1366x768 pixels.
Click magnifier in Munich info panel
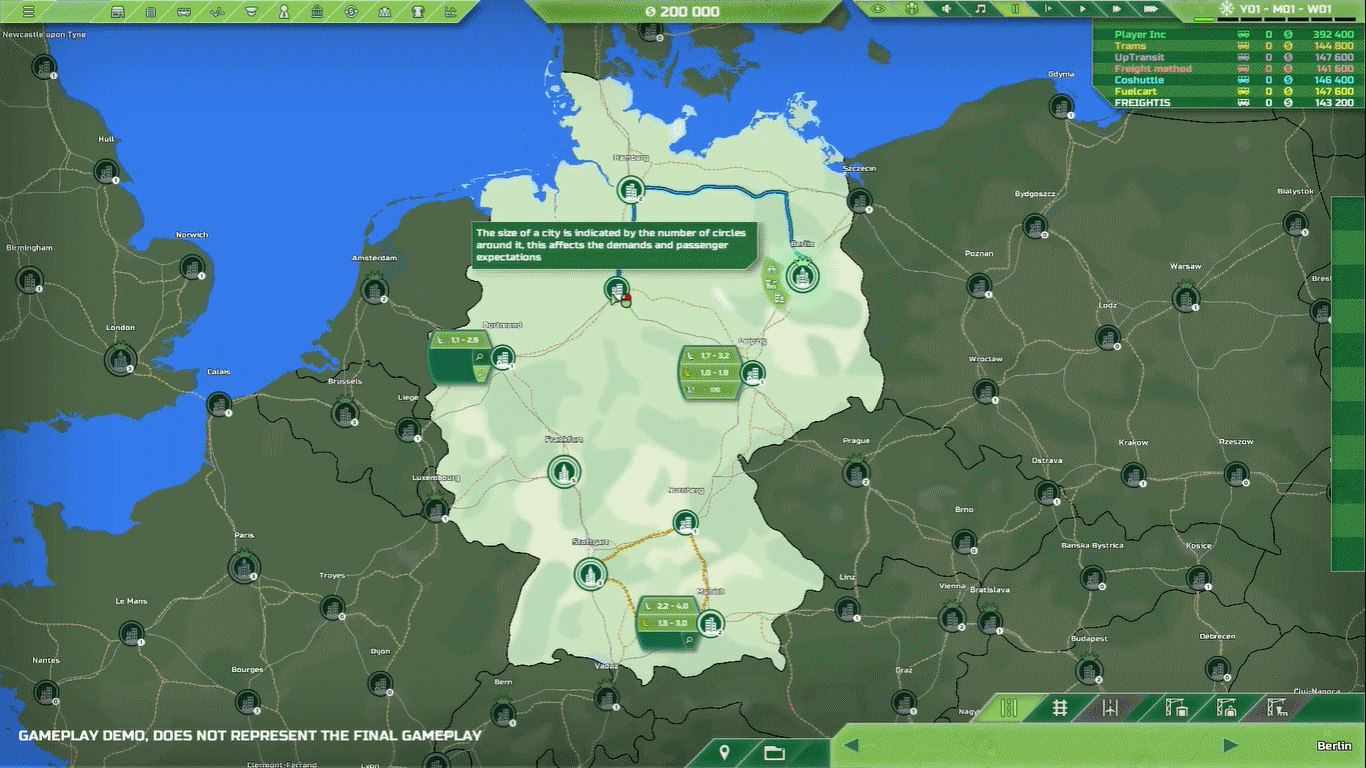click(x=689, y=639)
